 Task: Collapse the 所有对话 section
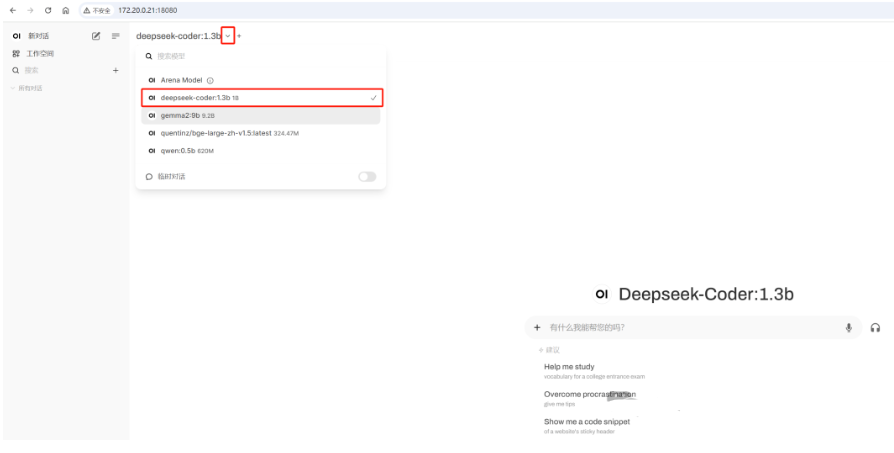click(x=27, y=88)
